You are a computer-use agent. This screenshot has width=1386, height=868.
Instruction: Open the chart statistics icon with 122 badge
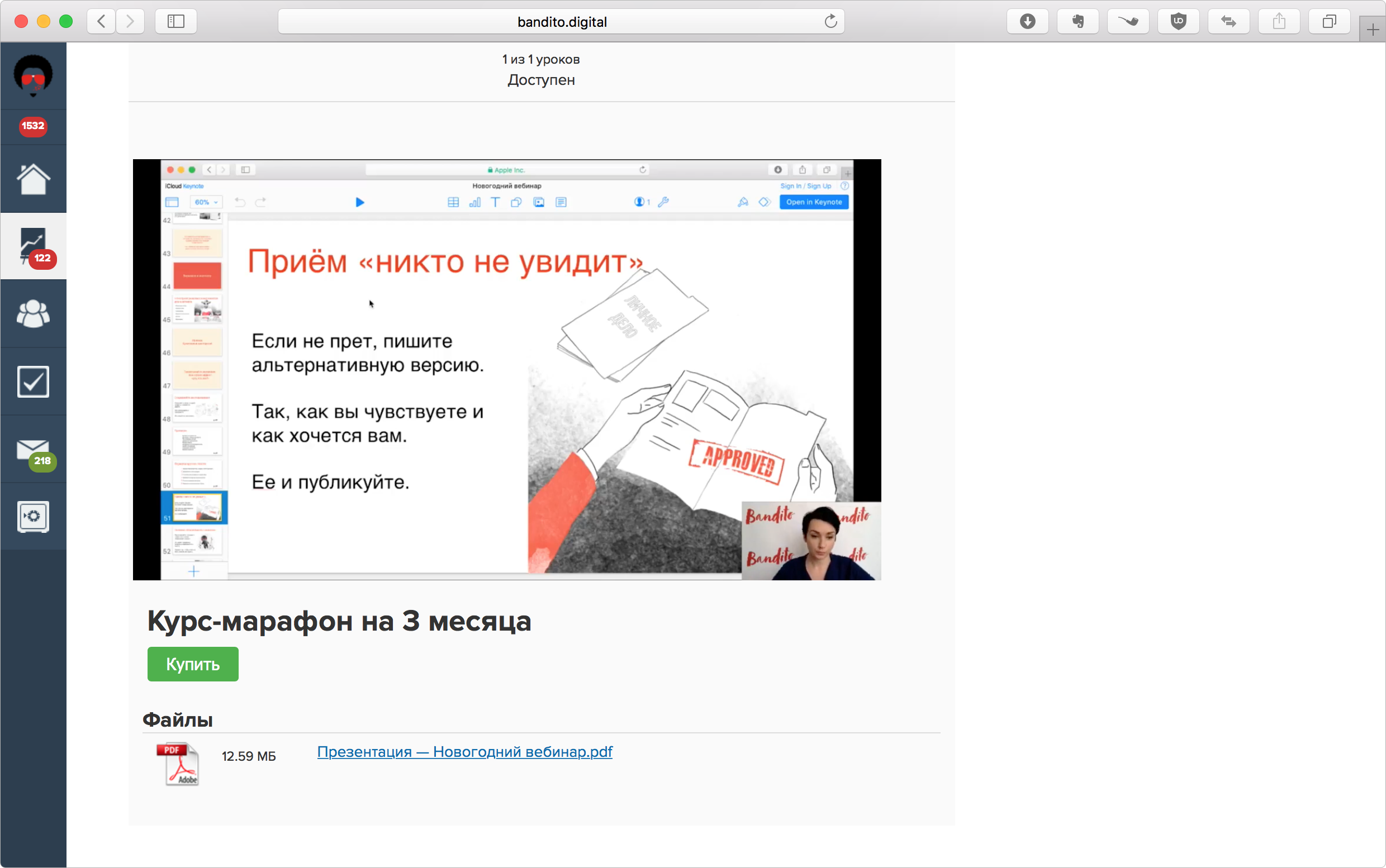[34, 246]
